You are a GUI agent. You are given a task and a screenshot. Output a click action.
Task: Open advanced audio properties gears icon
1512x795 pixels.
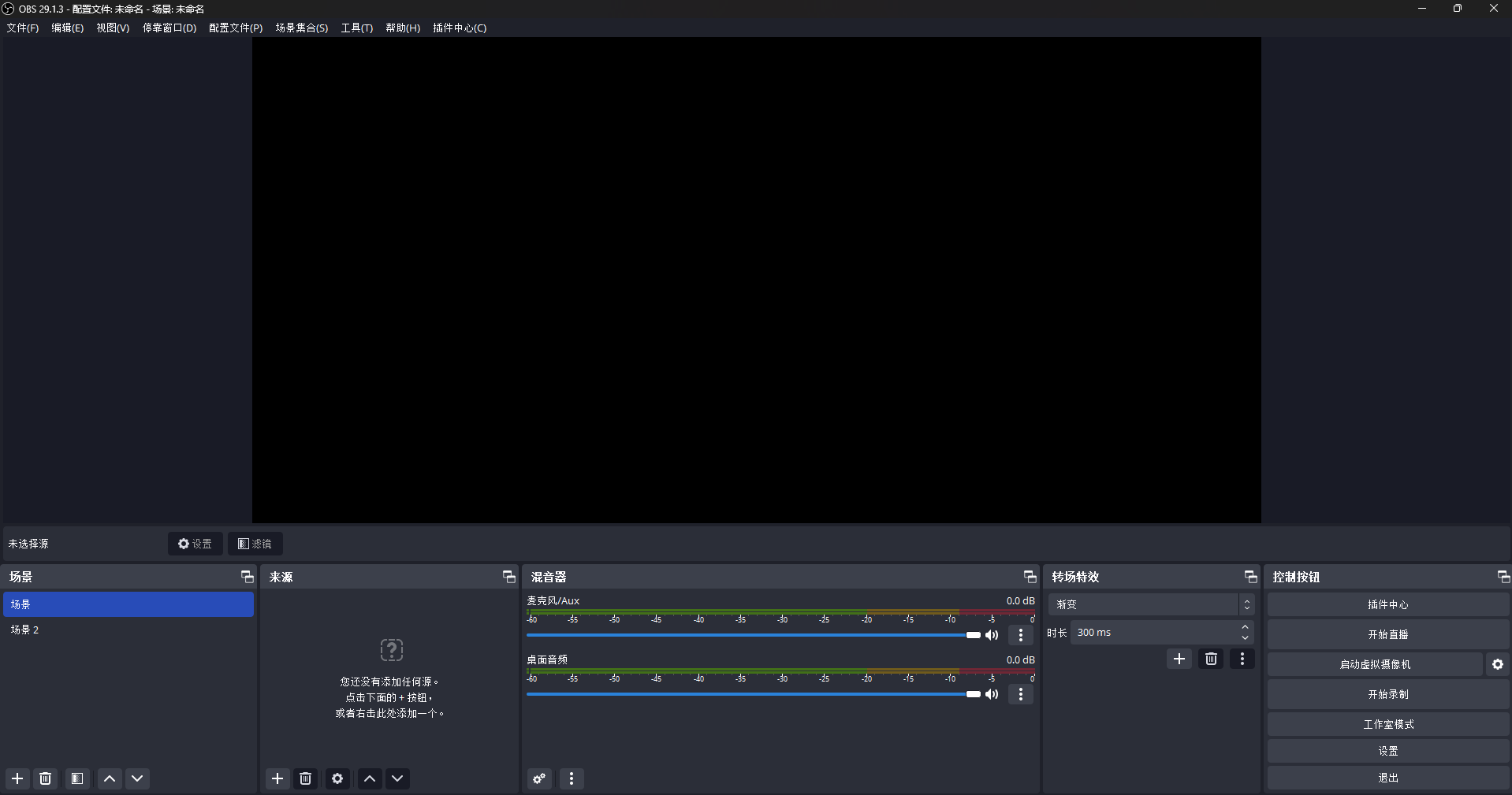coord(539,778)
